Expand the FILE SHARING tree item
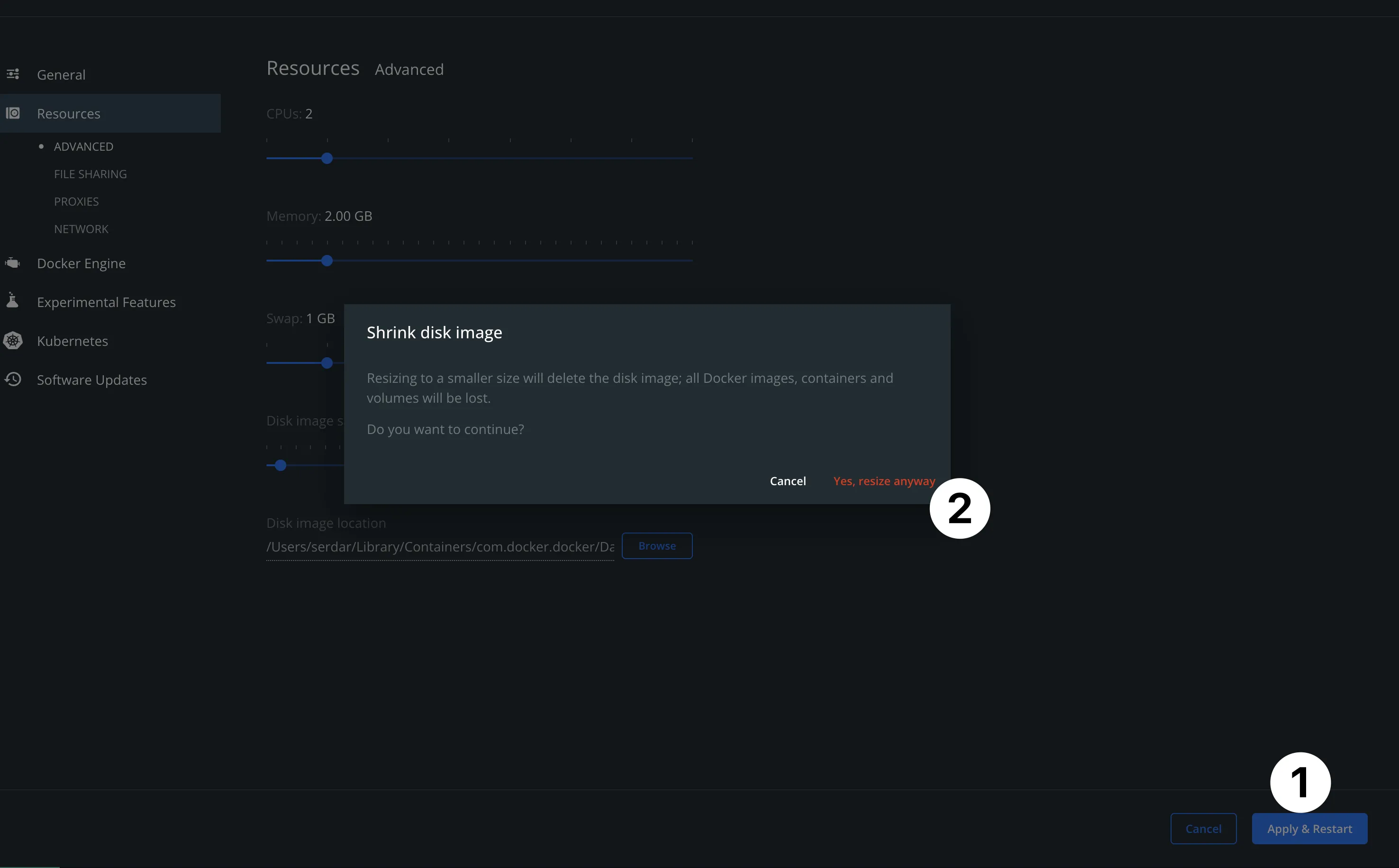Screen dimensions: 1399x868 [x=89, y=173]
